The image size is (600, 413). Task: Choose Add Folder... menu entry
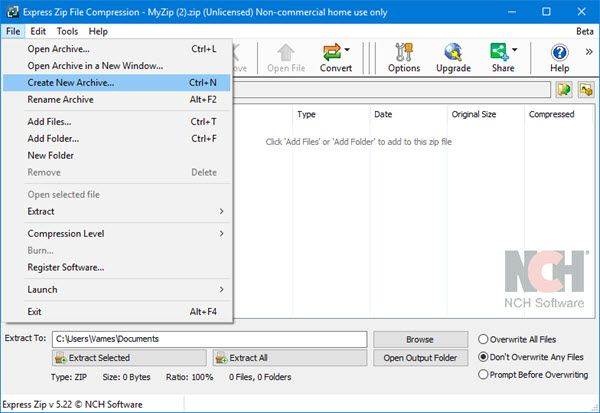(117, 139)
